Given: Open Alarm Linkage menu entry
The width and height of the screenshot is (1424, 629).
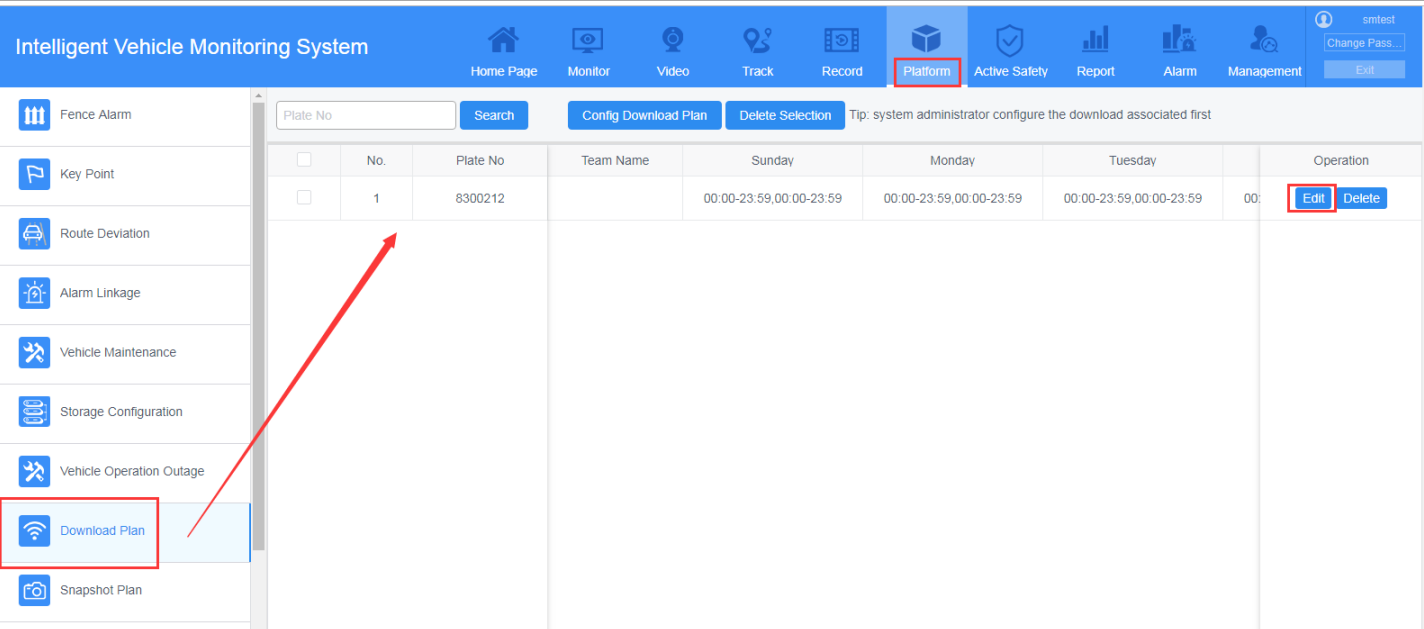Looking at the screenshot, I should pos(125,294).
